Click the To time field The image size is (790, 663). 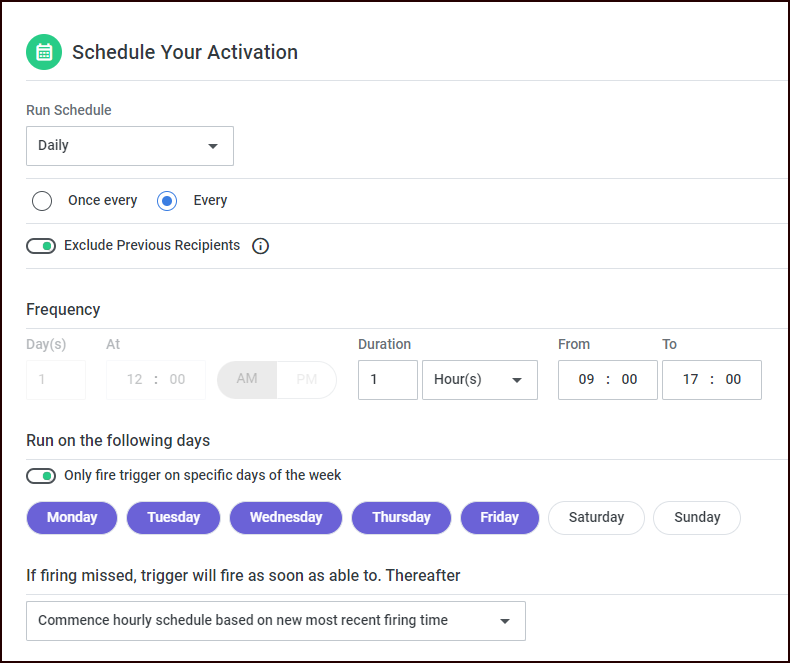pyautogui.click(x=711, y=380)
